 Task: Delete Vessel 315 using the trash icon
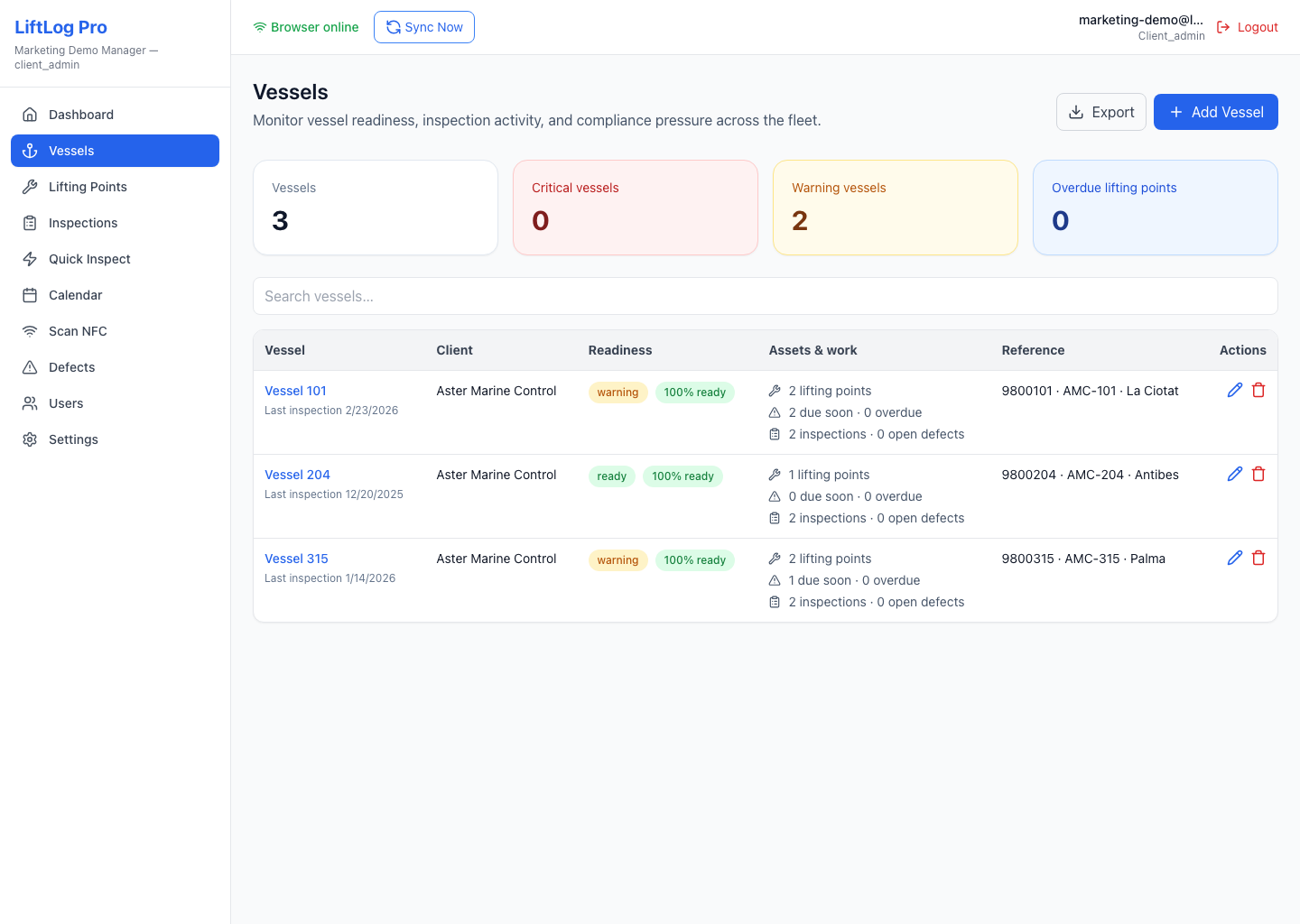pyautogui.click(x=1258, y=558)
